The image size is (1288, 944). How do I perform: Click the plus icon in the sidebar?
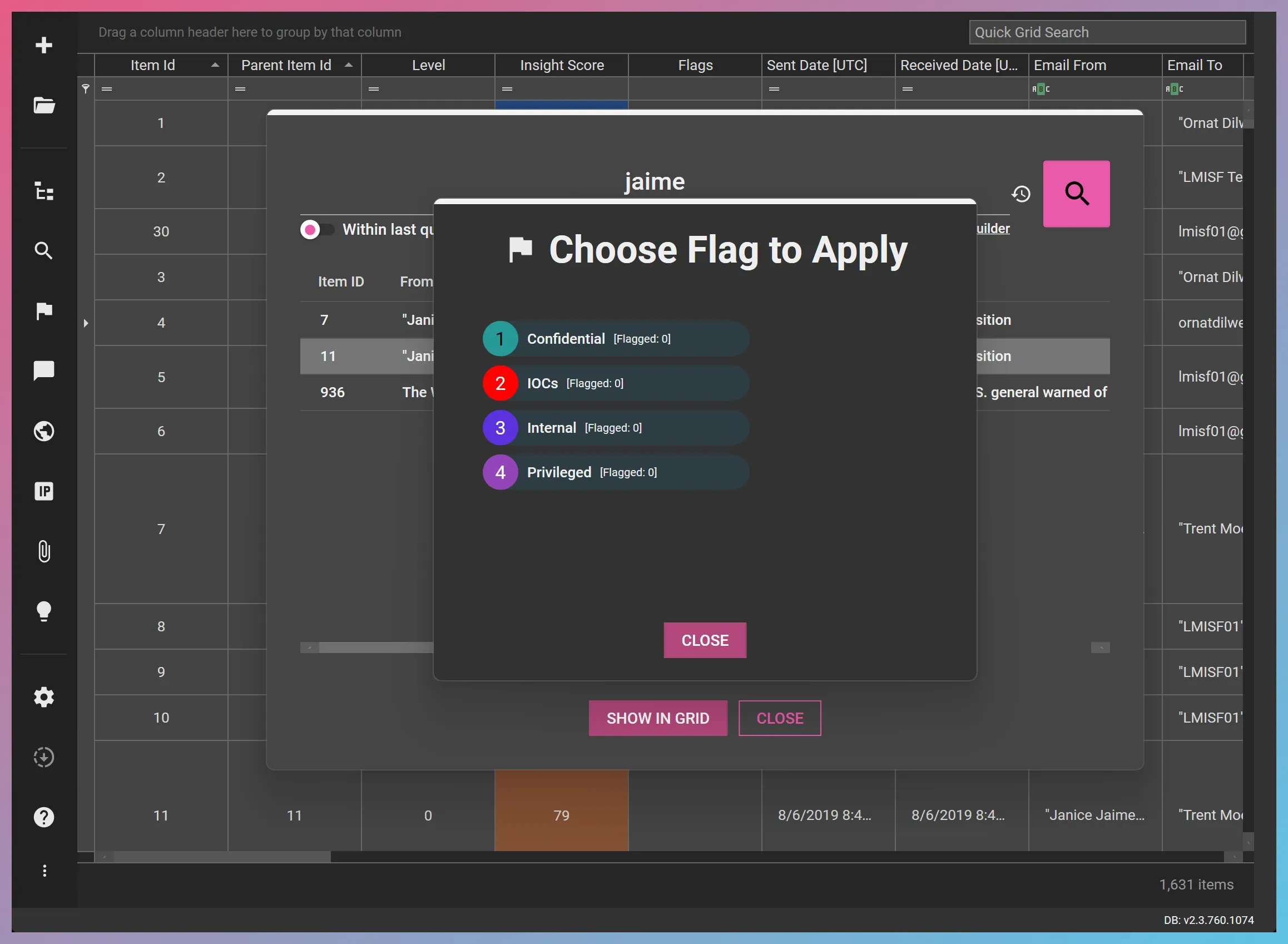[44, 45]
